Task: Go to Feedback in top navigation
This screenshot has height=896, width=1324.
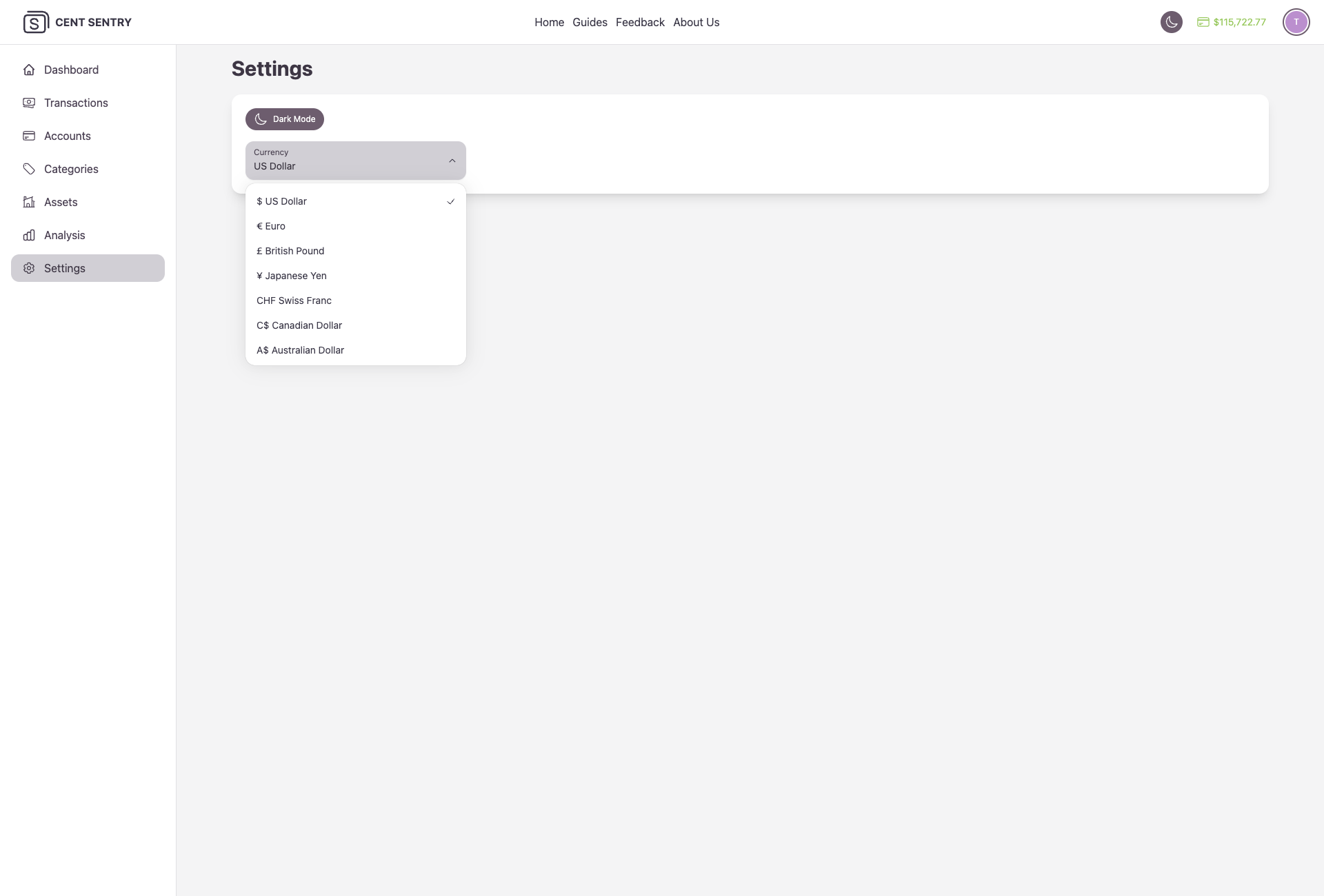Action: pyautogui.click(x=640, y=22)
